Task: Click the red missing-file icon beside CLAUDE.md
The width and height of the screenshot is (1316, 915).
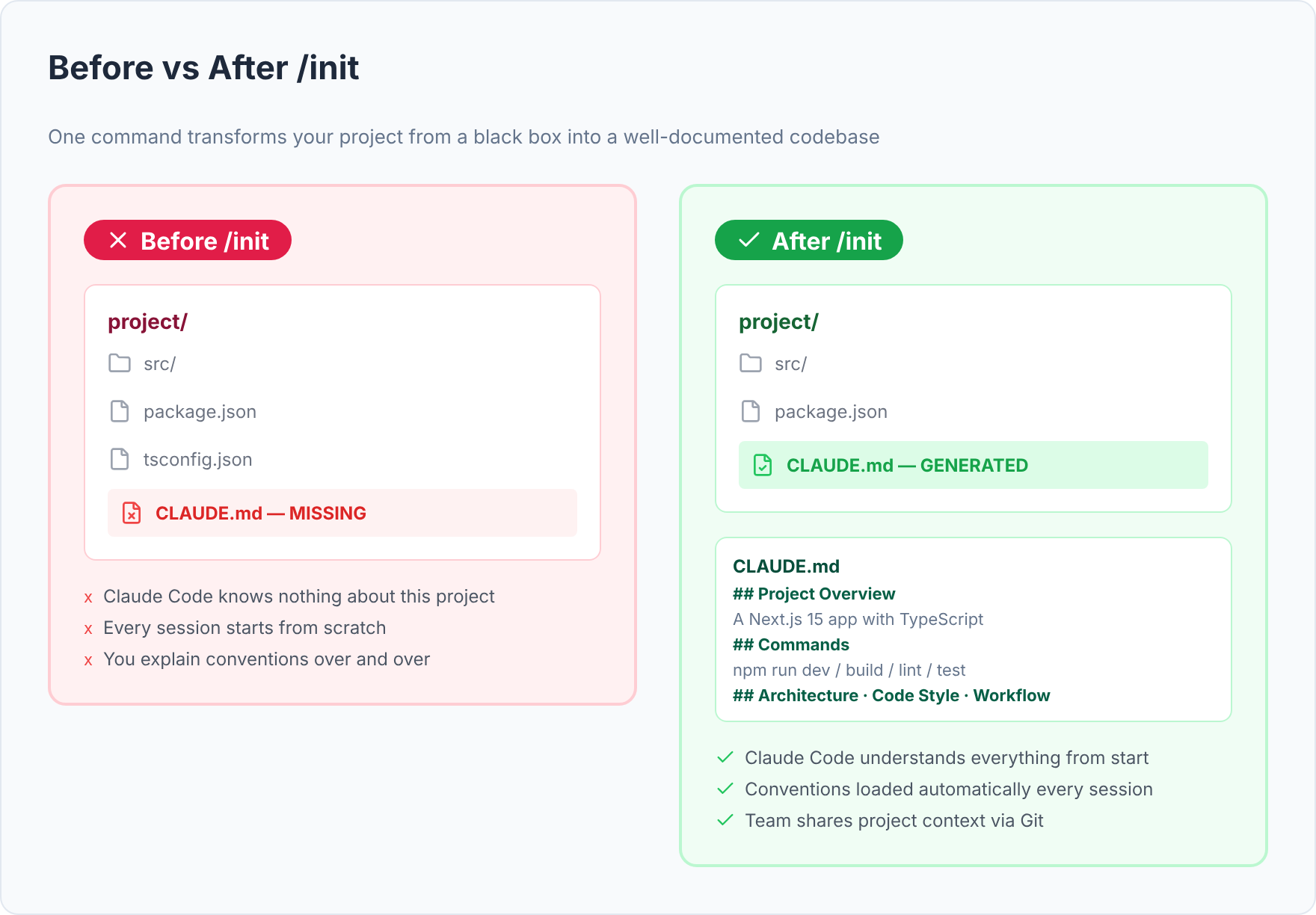Action: [x=132, y=513]
